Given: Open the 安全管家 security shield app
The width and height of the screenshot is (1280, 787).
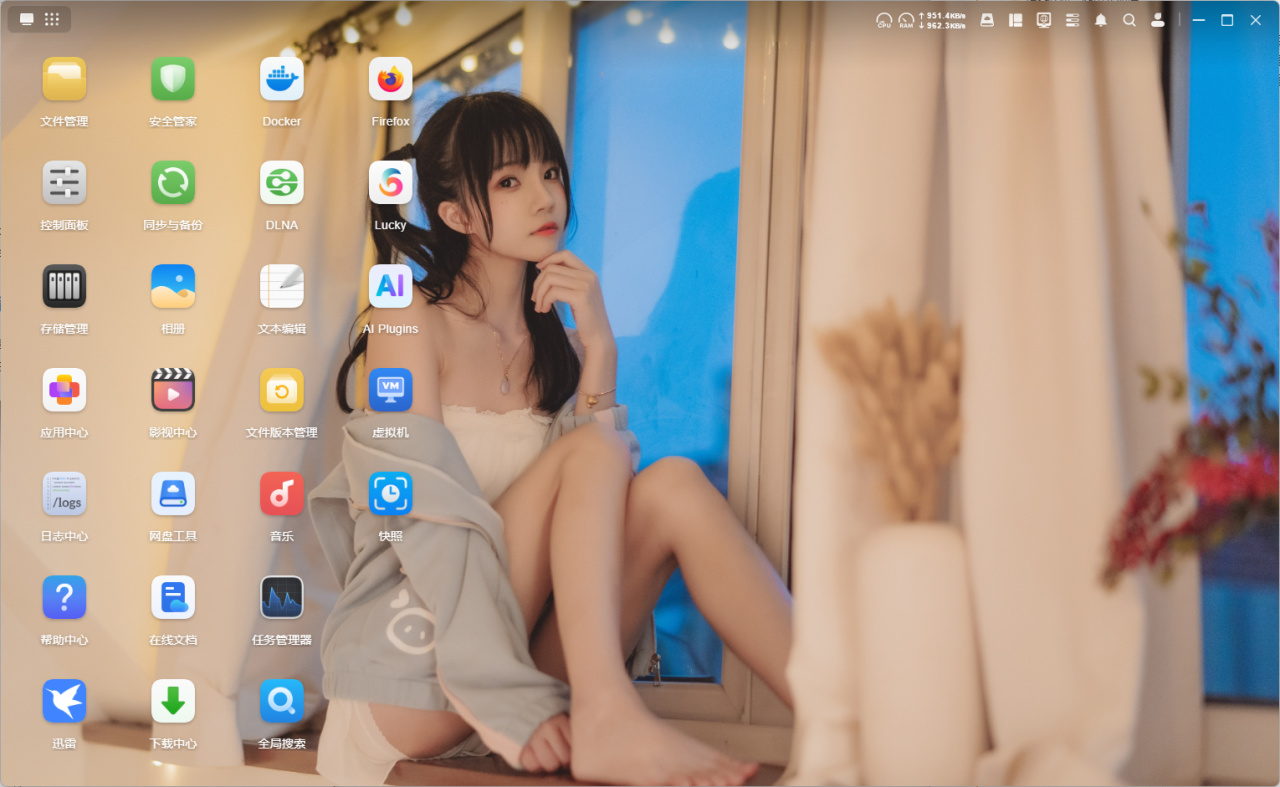Looking at the screenshot, I should pyautogui.click(x=173, y=79).
